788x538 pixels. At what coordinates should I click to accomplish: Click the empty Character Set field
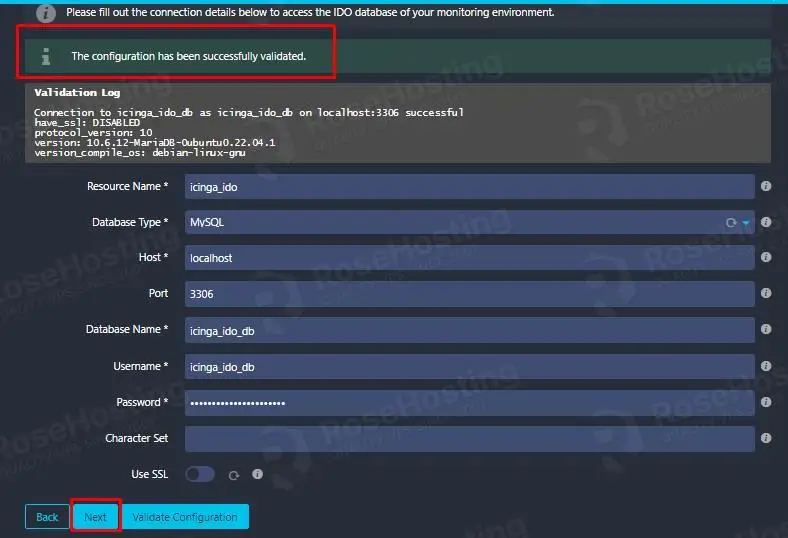468,438
